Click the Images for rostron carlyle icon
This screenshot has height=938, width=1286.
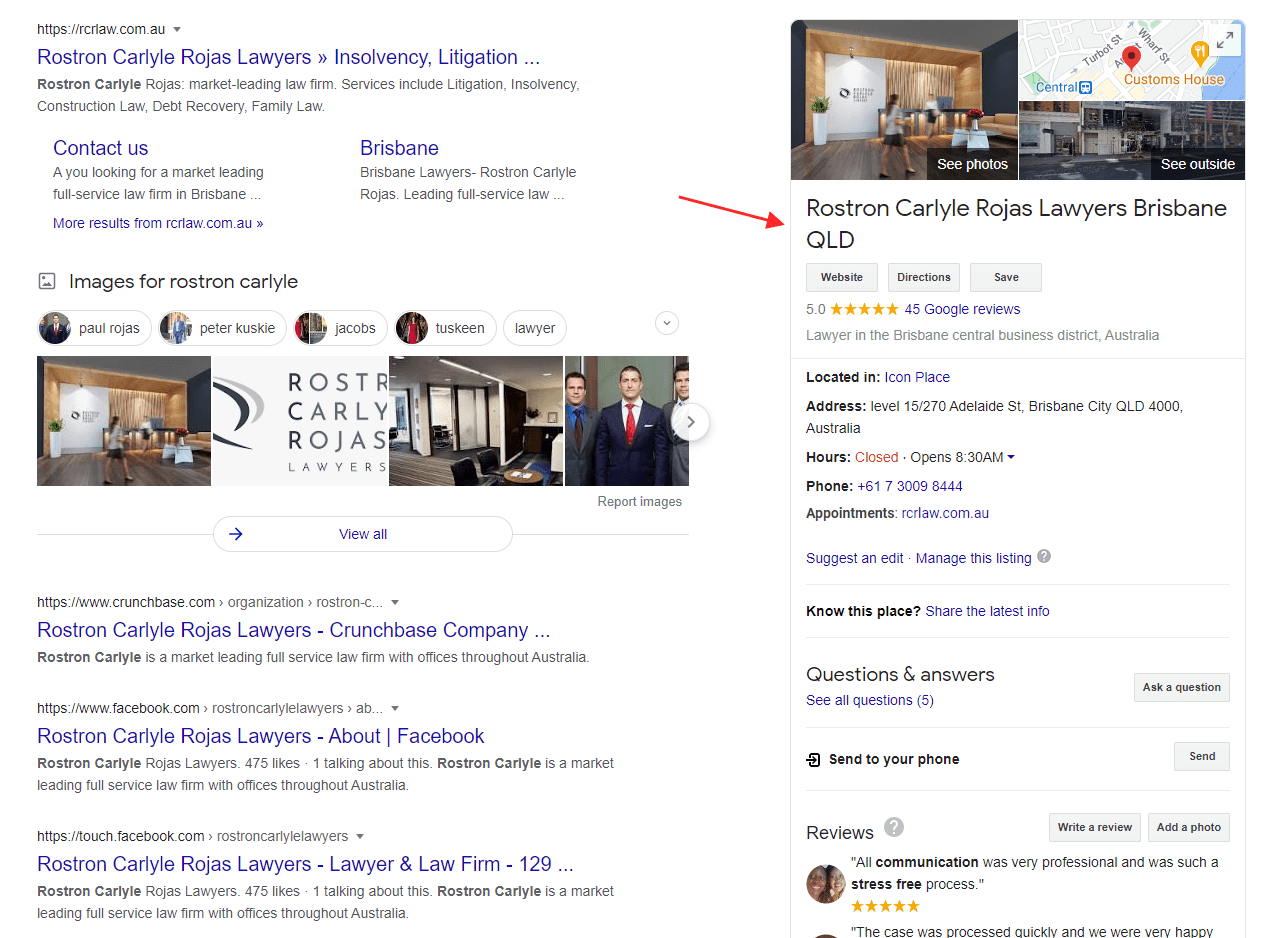47,281
